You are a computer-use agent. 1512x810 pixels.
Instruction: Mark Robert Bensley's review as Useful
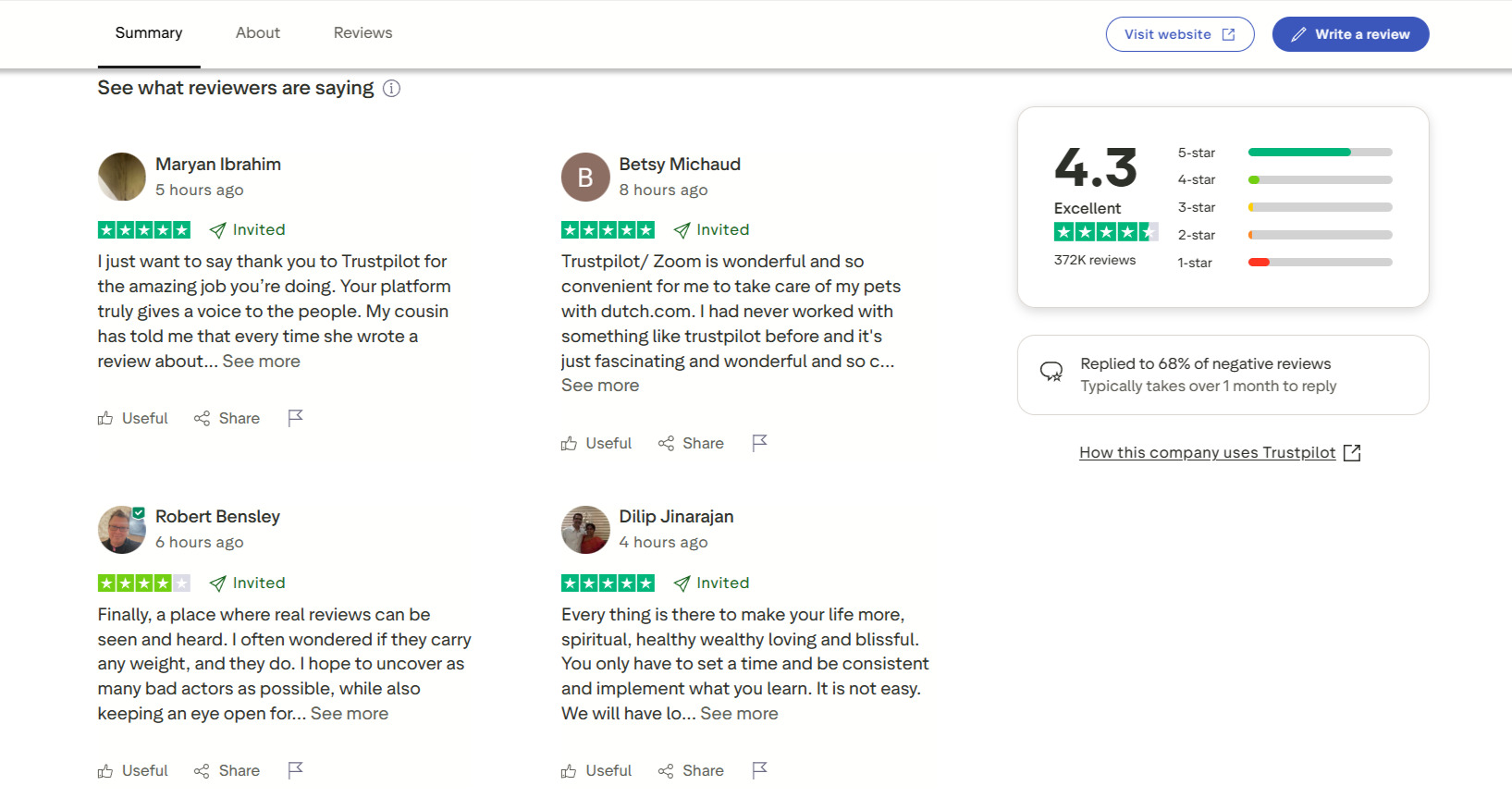(x=133, y=771)
